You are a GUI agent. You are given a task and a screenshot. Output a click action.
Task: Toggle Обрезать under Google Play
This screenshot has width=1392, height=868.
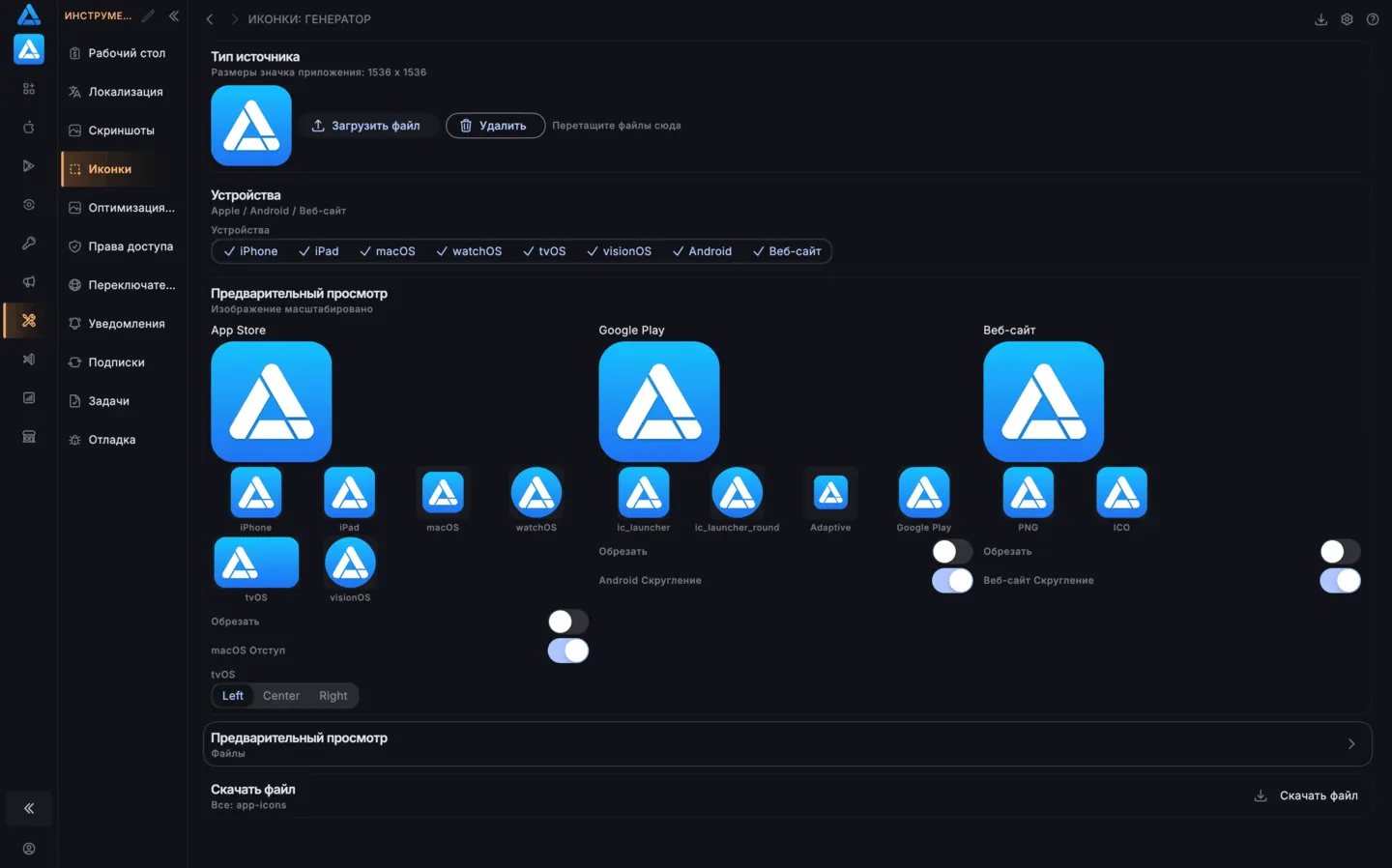(x=952, y=551)
